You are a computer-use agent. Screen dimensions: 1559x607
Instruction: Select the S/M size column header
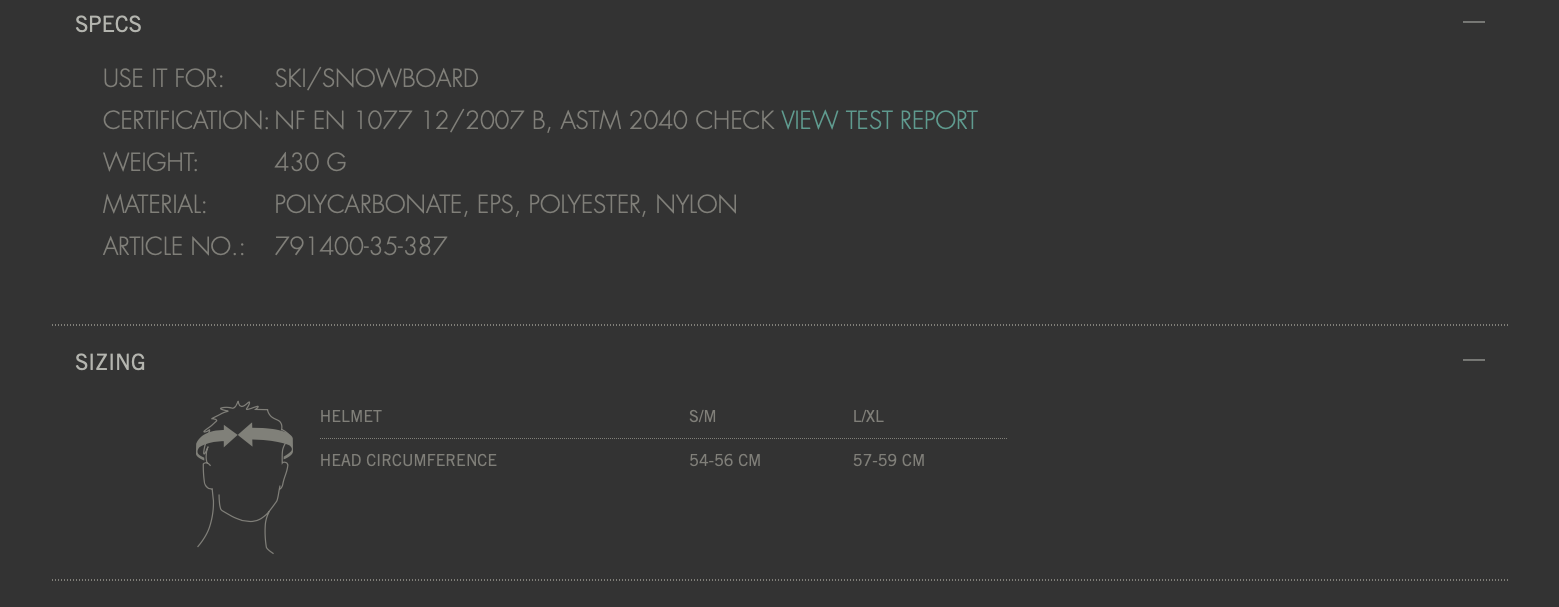coord(702,417)
